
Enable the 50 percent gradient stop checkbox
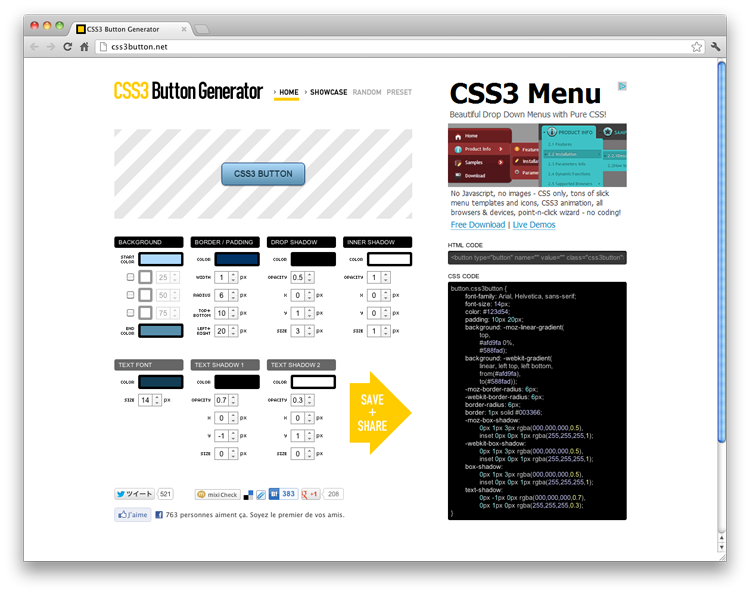pyautogui.click(x=130, y=295)
